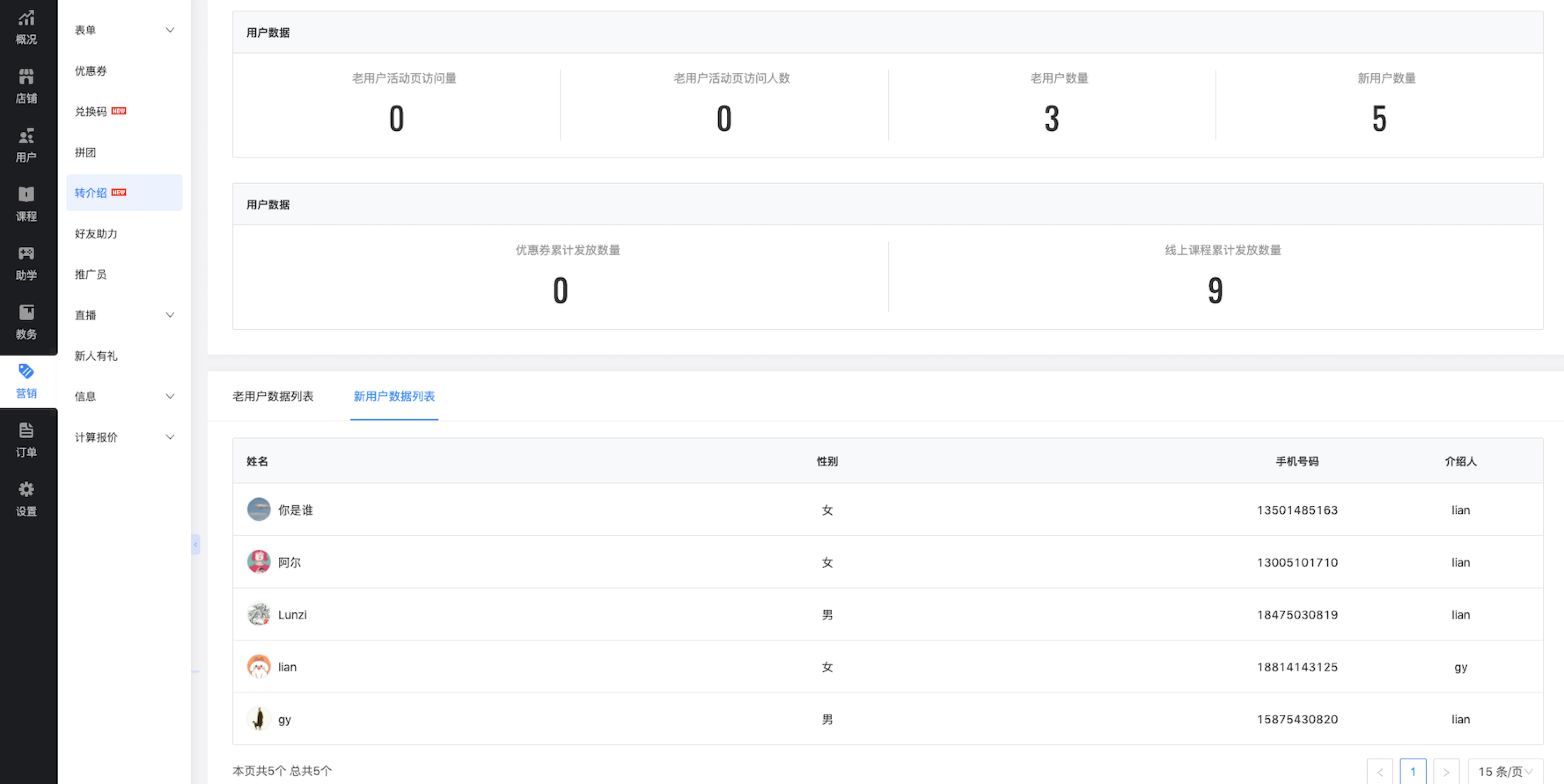Click the 优惠券累计发放数量 label

click(x=567, y=250)
